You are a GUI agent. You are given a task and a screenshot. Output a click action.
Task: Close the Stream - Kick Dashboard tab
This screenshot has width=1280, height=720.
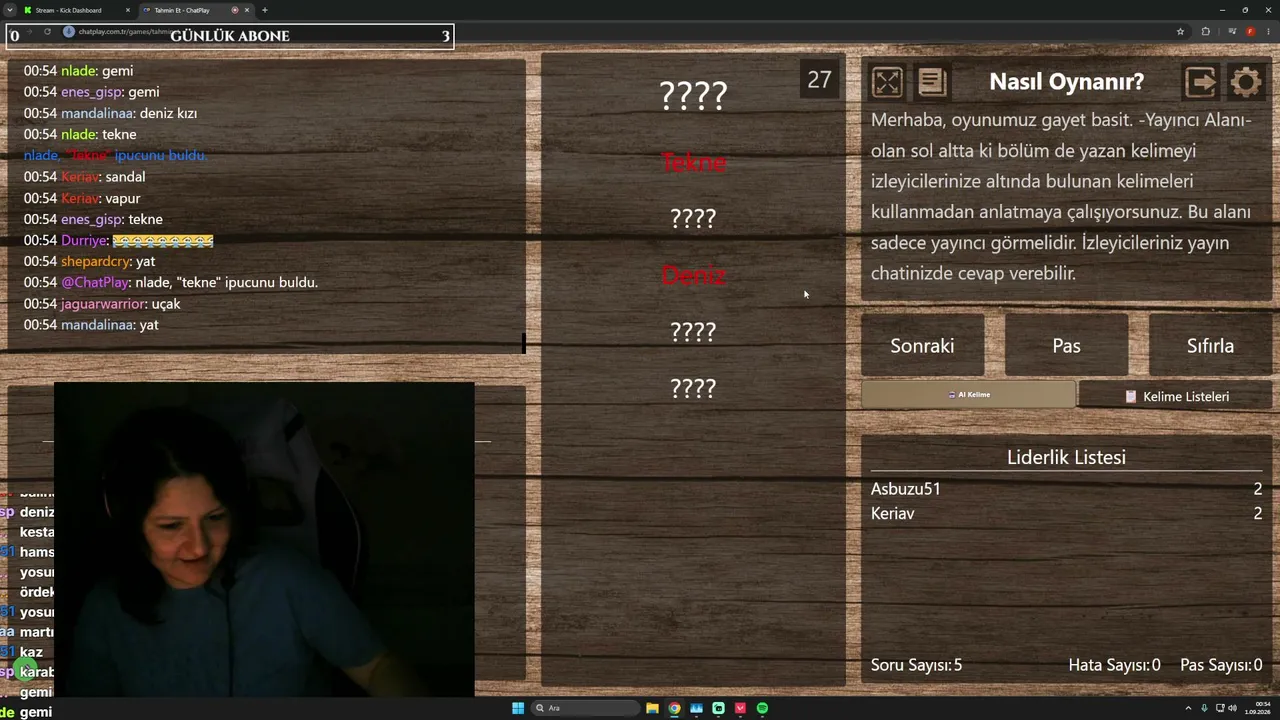128,10
